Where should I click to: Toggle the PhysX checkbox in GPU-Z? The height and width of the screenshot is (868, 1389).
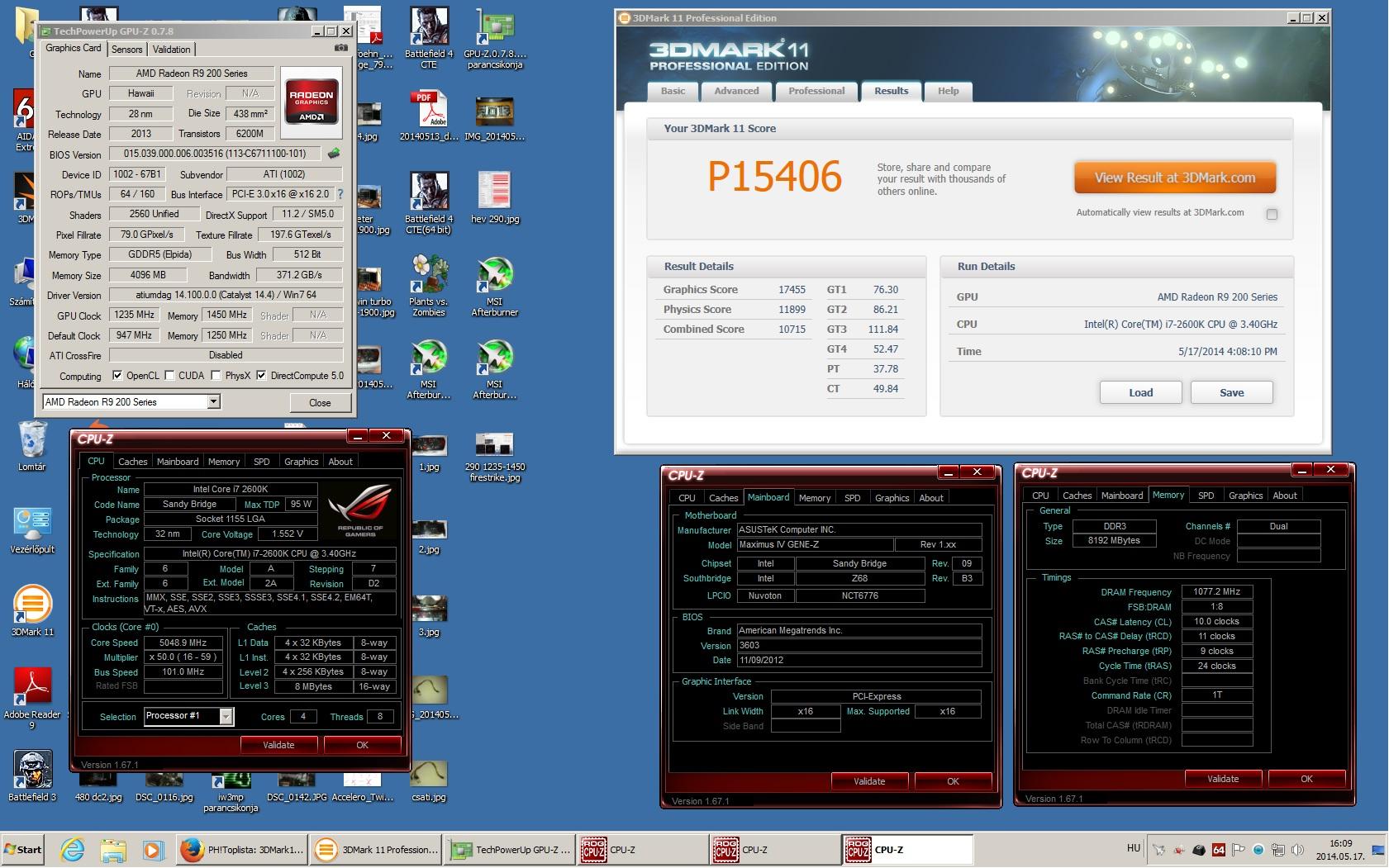[x=216, y=376]
